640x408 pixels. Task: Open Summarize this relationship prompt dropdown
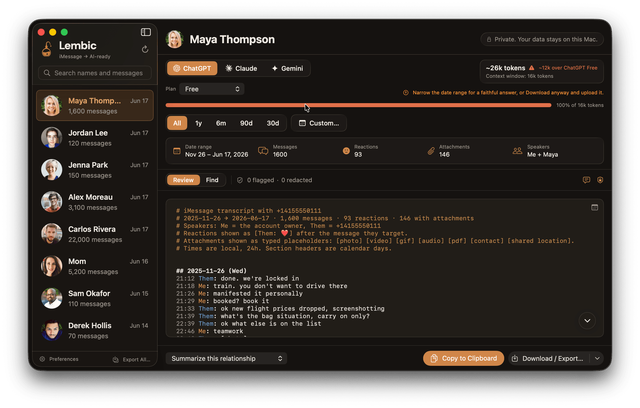point(226,359)
